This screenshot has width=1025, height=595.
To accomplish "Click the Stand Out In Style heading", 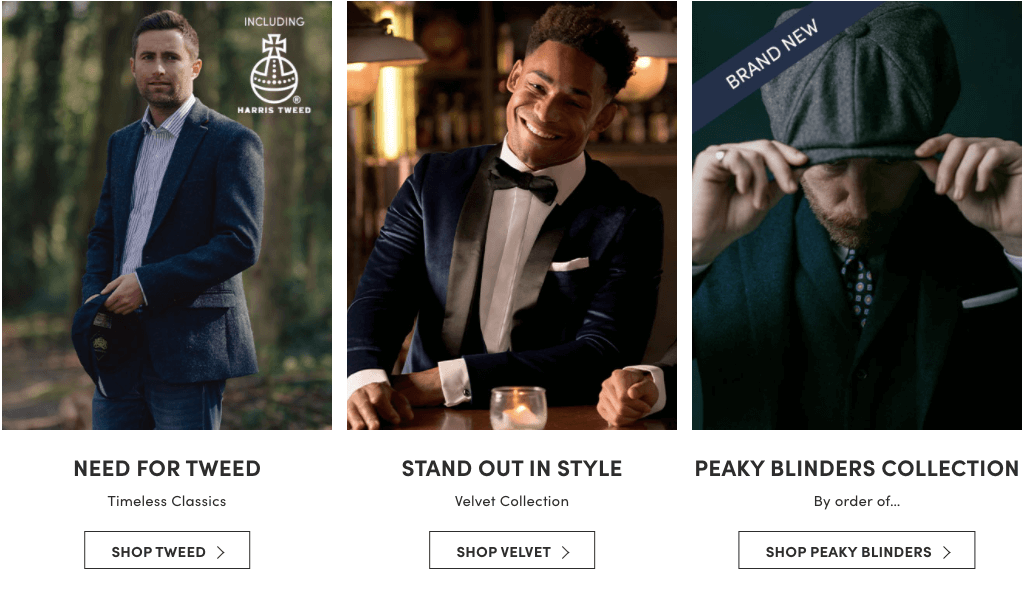I will pyautogui.click(x=512, y=468).
